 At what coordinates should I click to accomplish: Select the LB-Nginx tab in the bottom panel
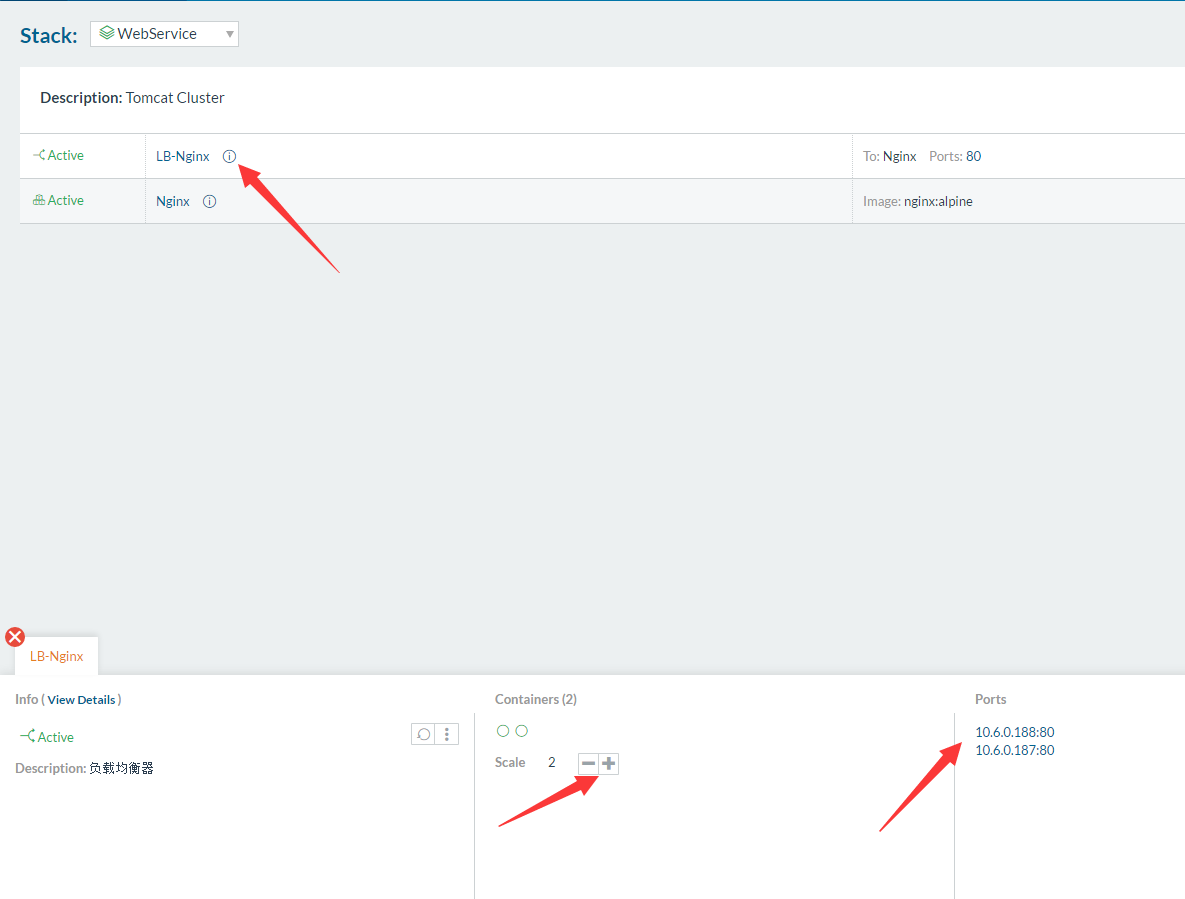tap(57, 656)
